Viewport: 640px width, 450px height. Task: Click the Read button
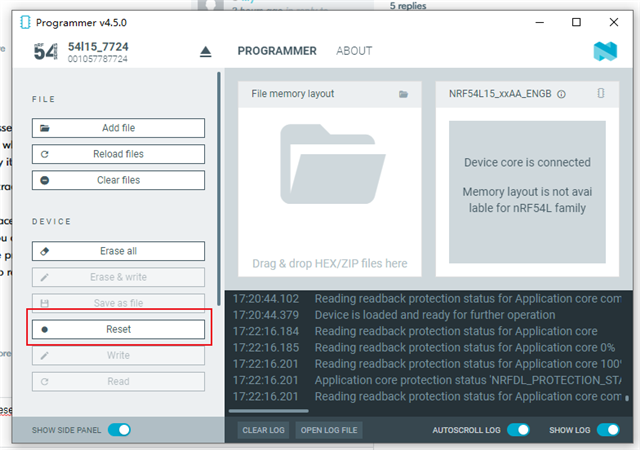[118, 381]
